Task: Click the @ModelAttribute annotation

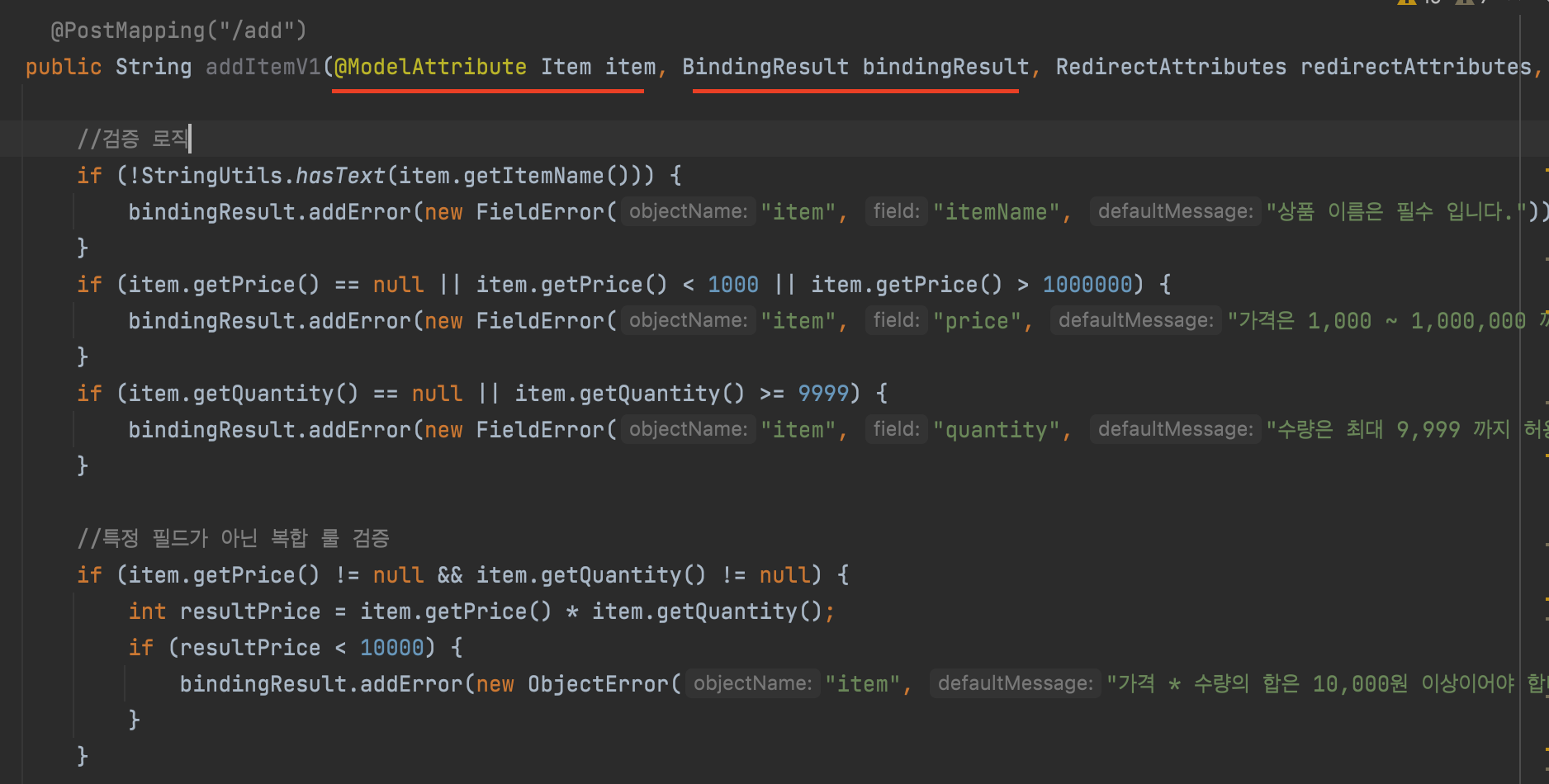Action: [430, 67]
